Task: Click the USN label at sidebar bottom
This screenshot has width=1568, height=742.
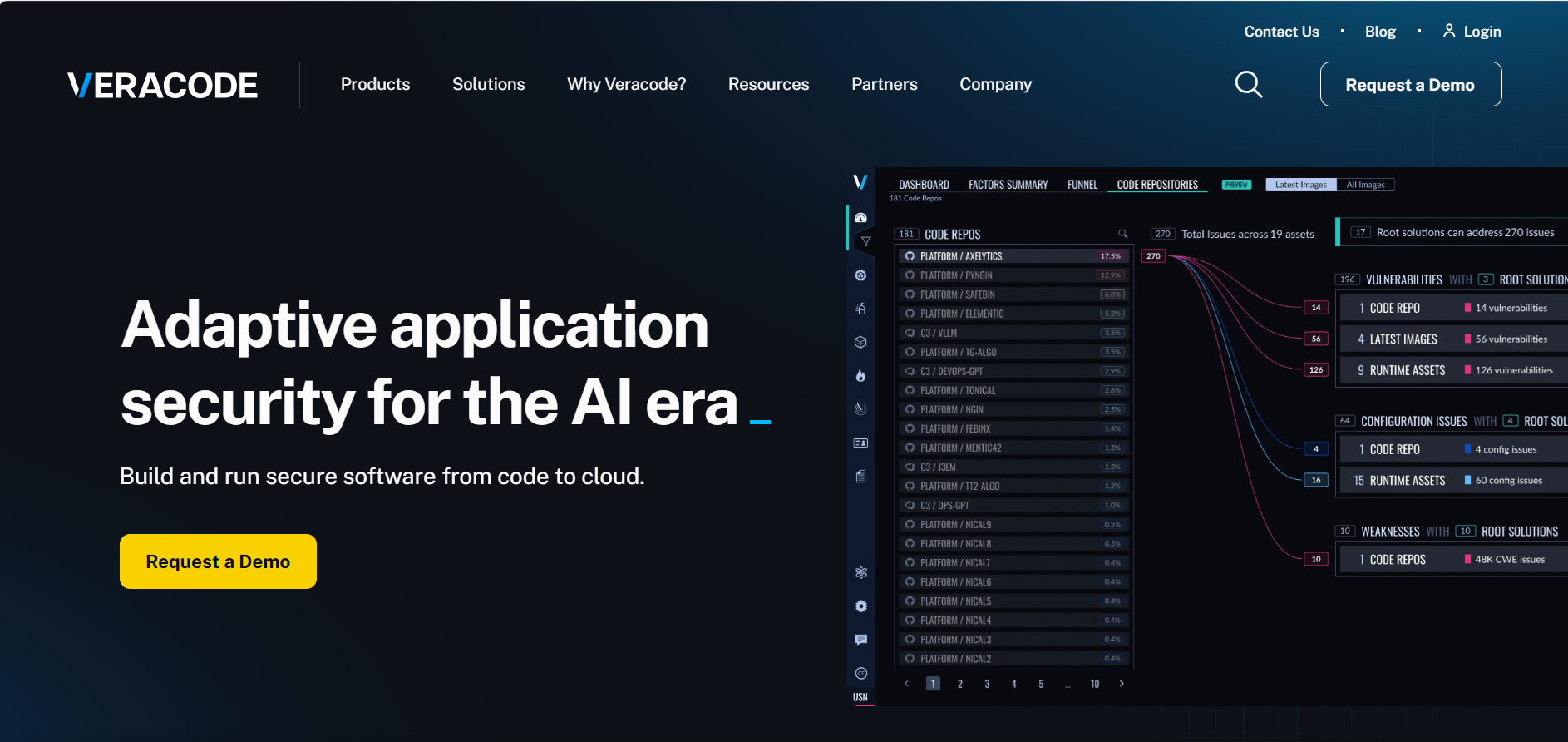Action: [860, 697]
